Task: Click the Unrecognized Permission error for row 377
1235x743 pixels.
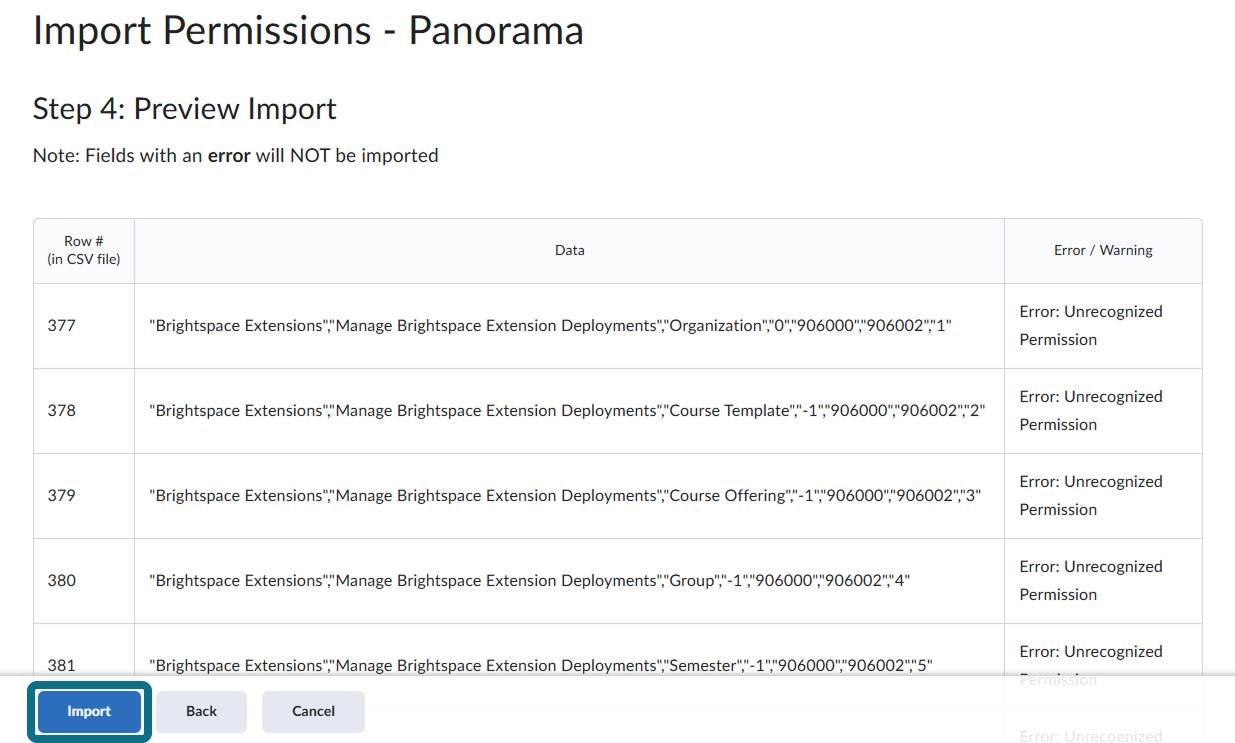Action: coord(1091,326)
